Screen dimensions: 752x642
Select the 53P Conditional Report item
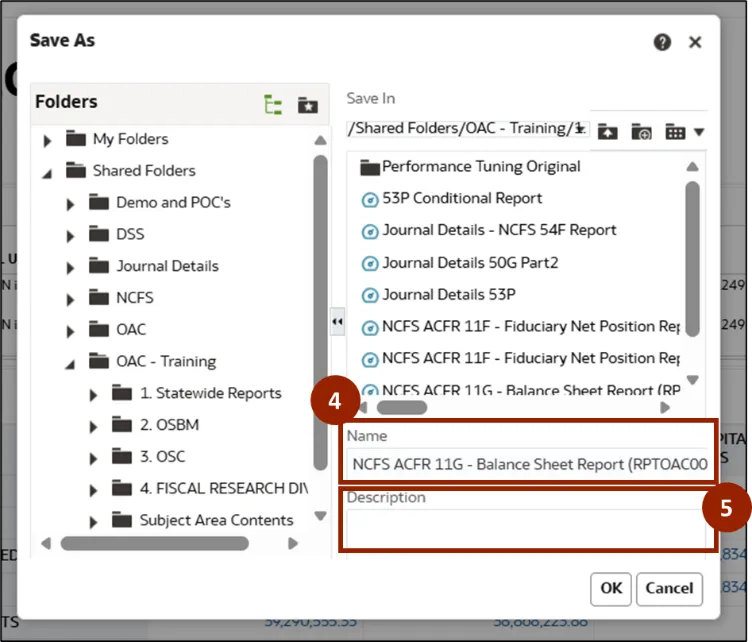tap(461, 198)
